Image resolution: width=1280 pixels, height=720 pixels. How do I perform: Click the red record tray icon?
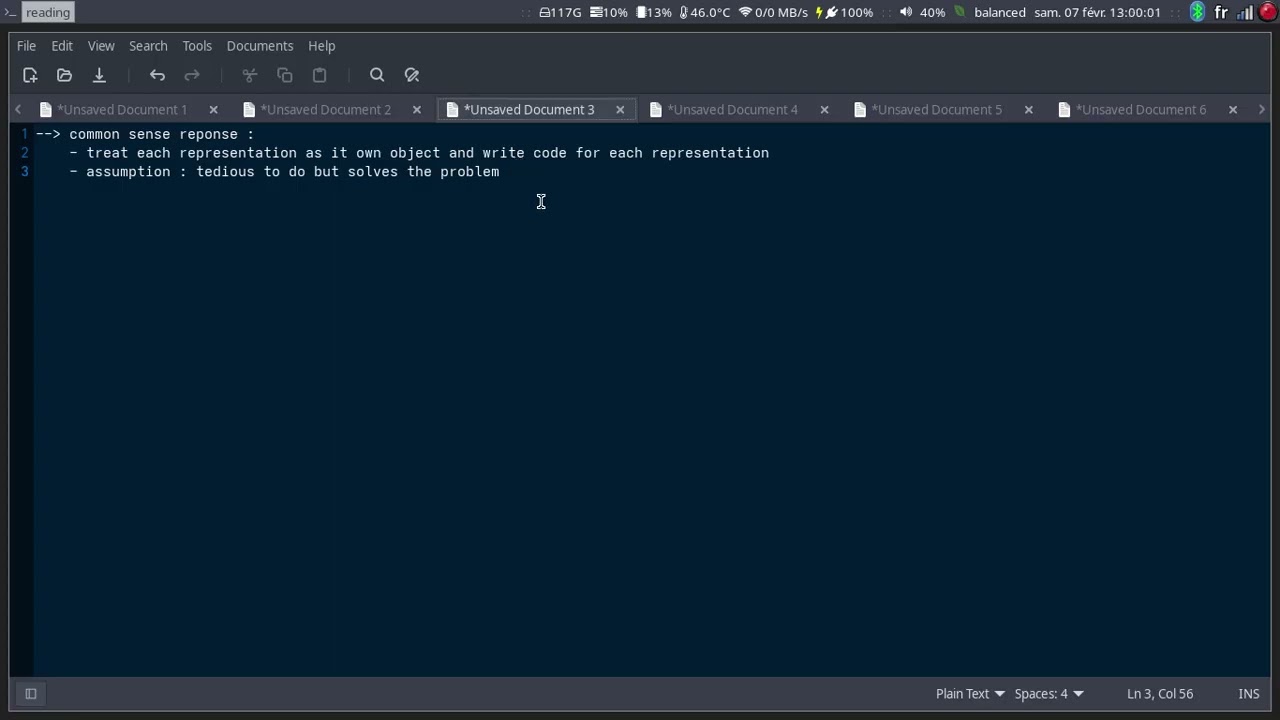1268,12
